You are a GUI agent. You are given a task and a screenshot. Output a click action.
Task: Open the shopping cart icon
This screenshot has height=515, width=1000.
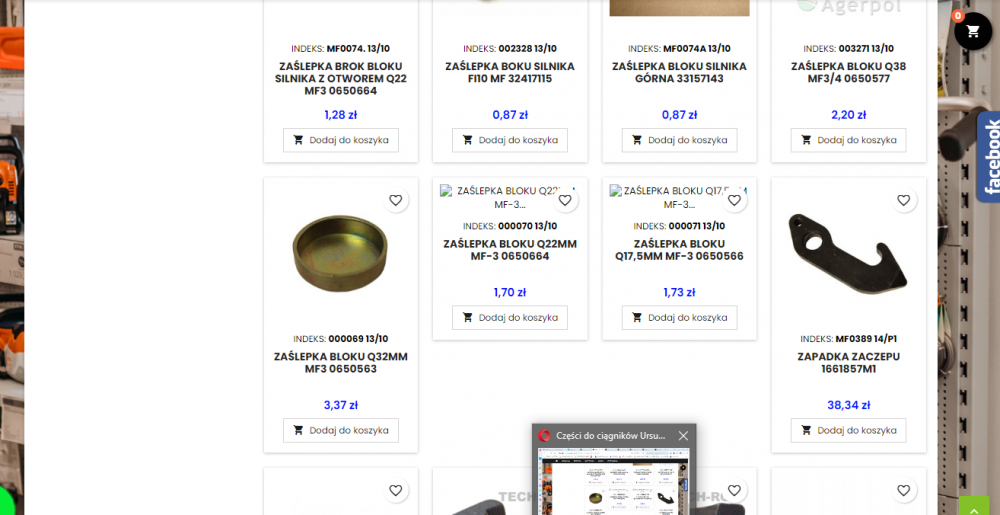click(x=973, y=31)
